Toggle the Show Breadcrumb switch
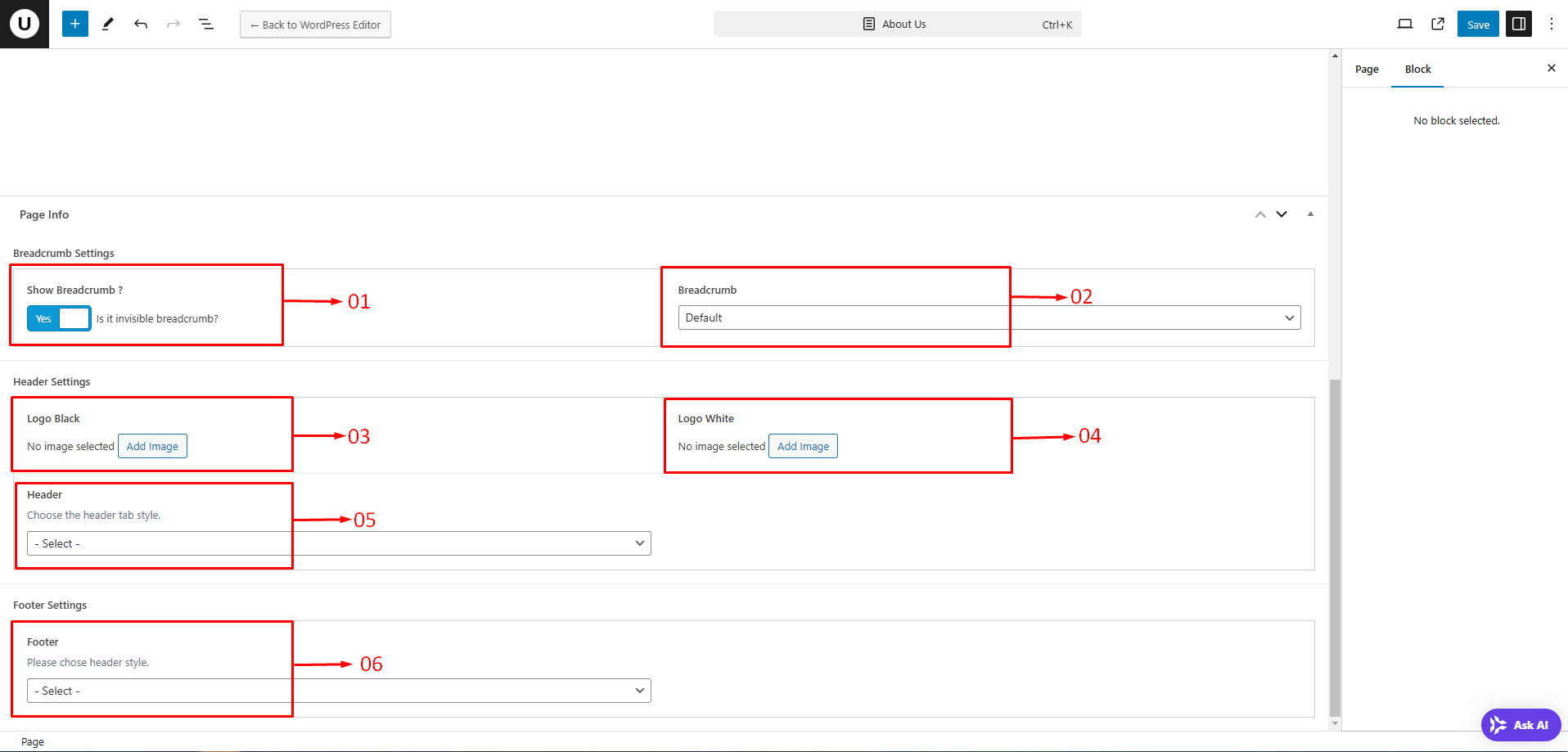This screenshot has width=1568, height=752. 59,318
